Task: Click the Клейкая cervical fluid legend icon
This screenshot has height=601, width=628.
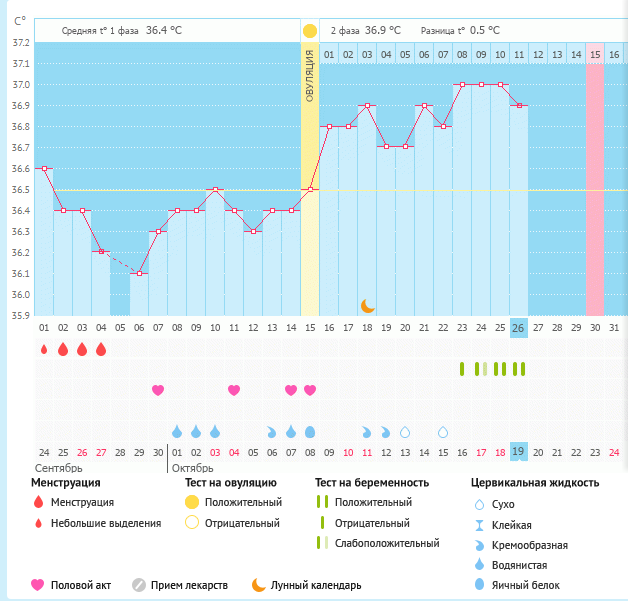Action: 478,525
